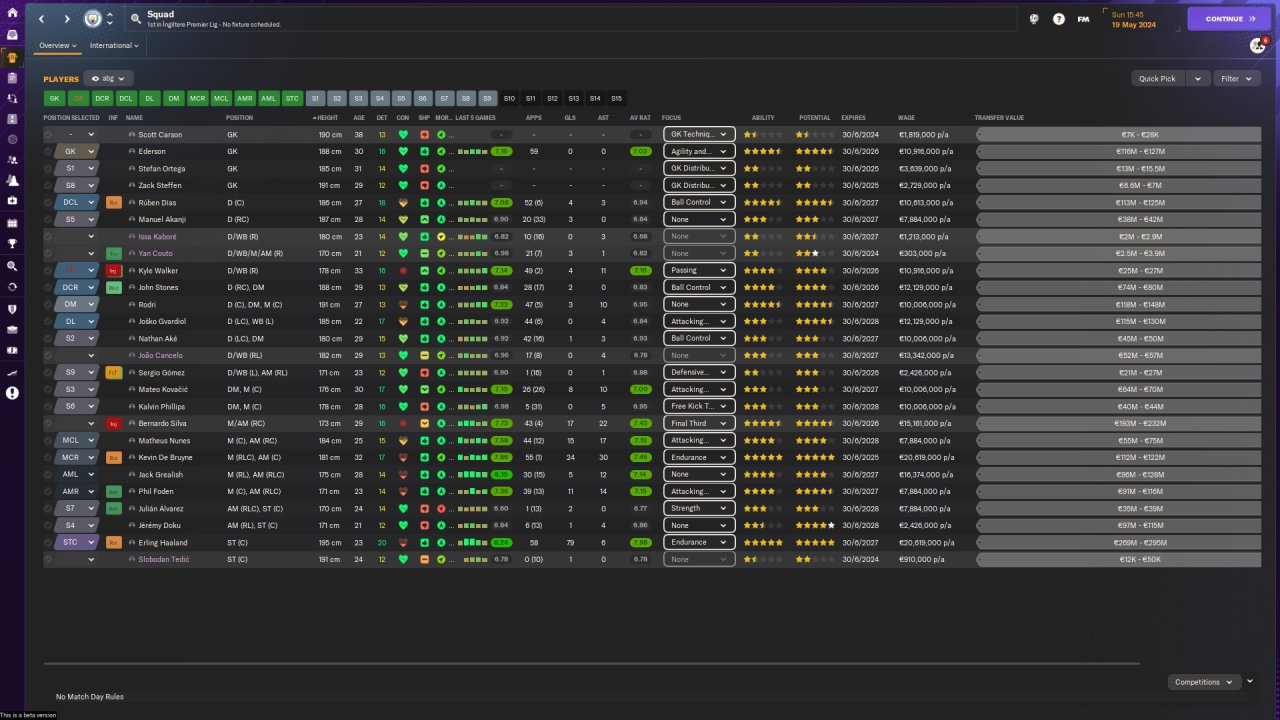1280x720 pixels.
Task: Tick the selection circle for Phil Foden
Action: tap(47, 492)
